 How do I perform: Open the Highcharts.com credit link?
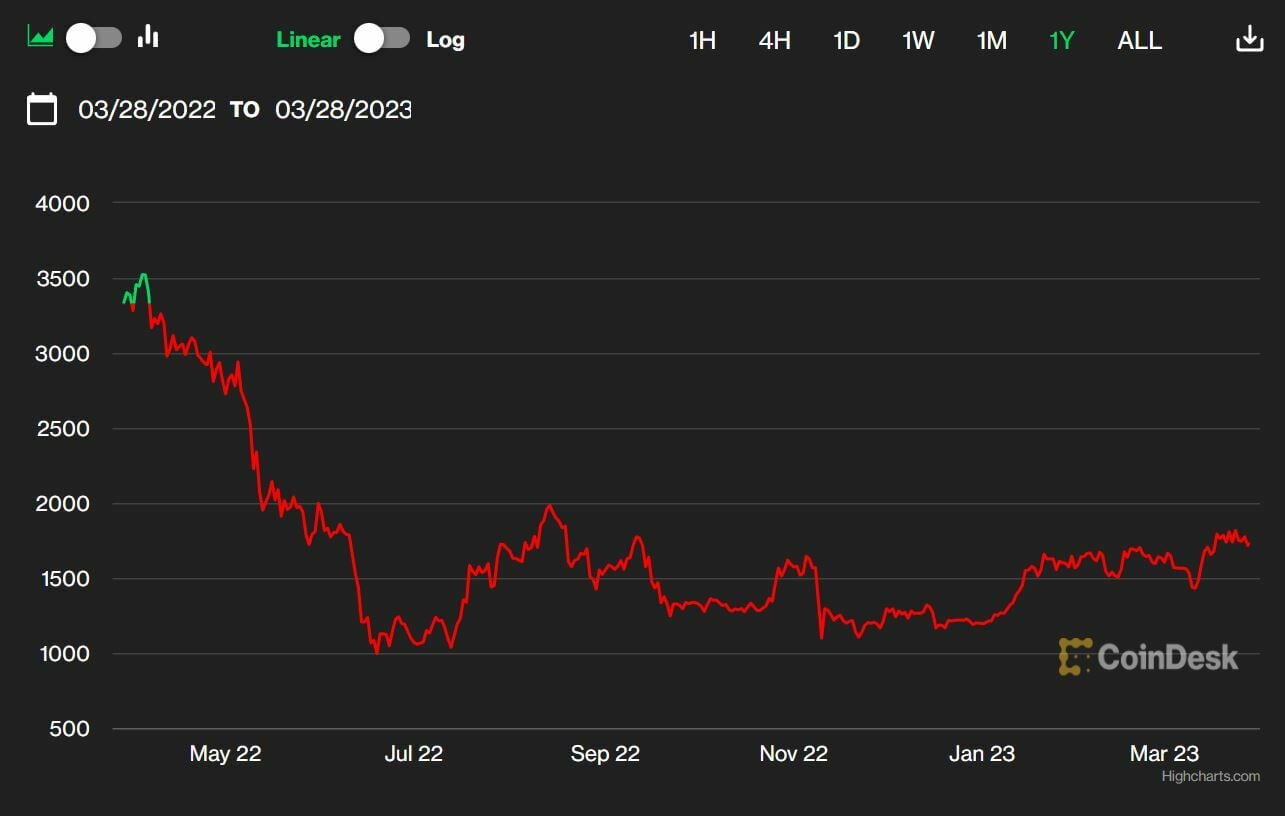[x=1210, y=776]
